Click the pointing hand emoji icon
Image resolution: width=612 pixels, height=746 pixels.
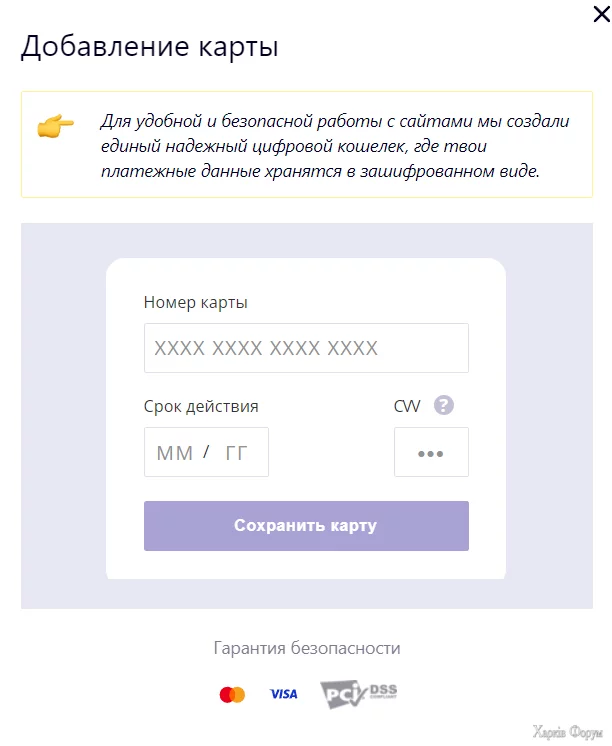click(x=56, y=128)
